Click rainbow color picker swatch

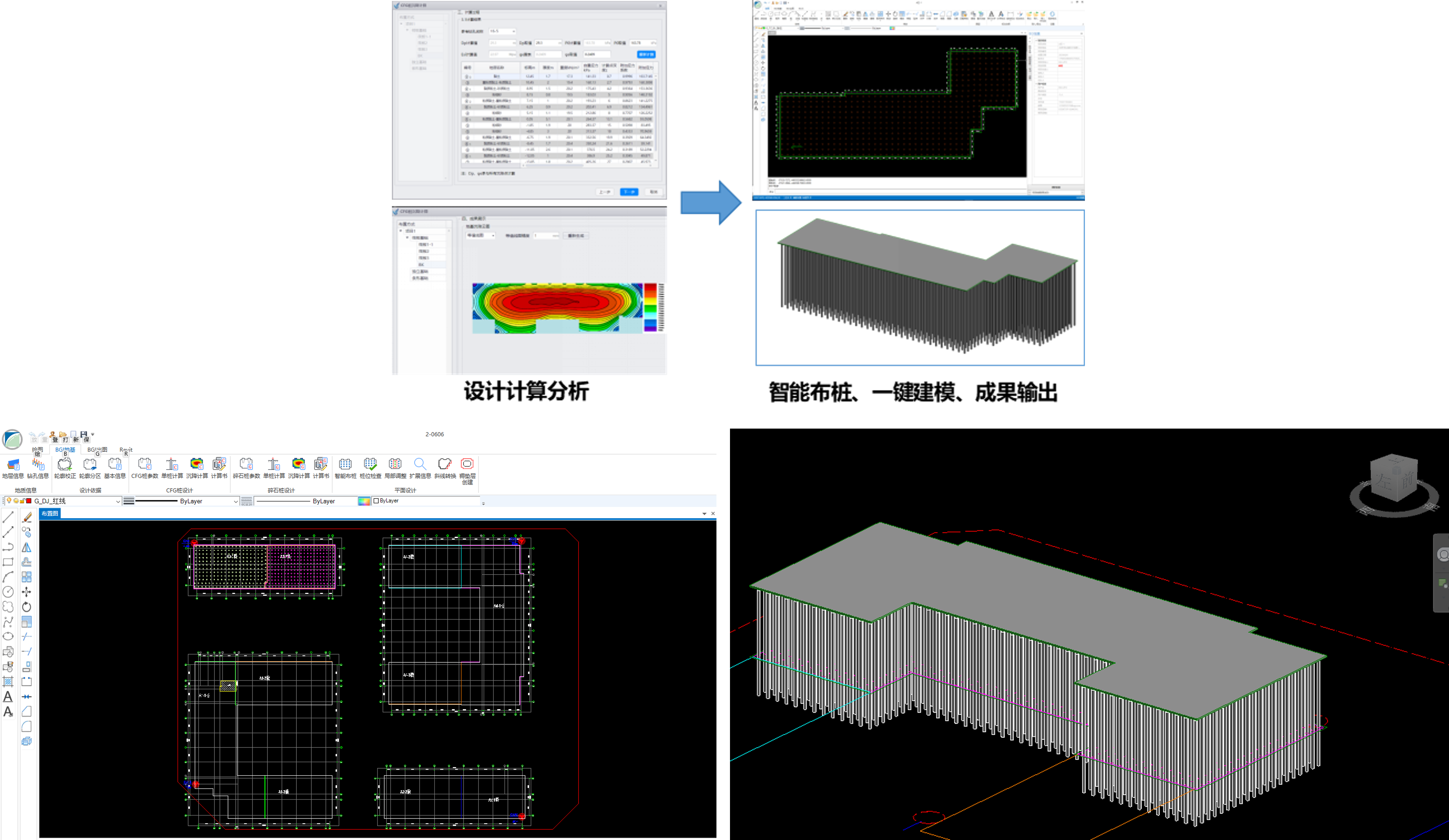tap(364, 501)
